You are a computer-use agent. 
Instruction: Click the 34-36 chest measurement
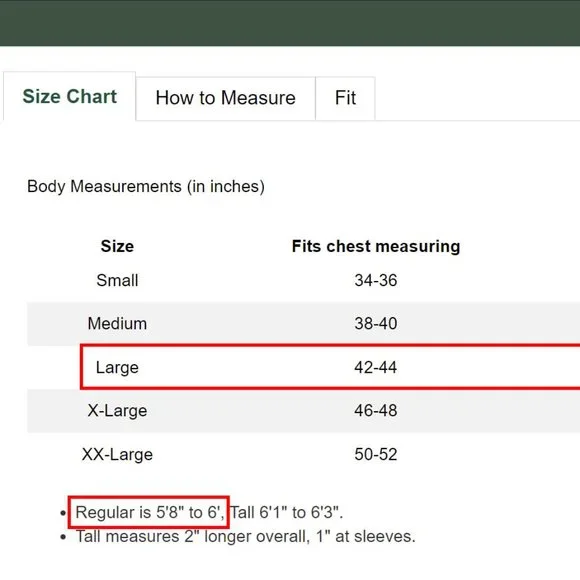[x=376, y=280]
